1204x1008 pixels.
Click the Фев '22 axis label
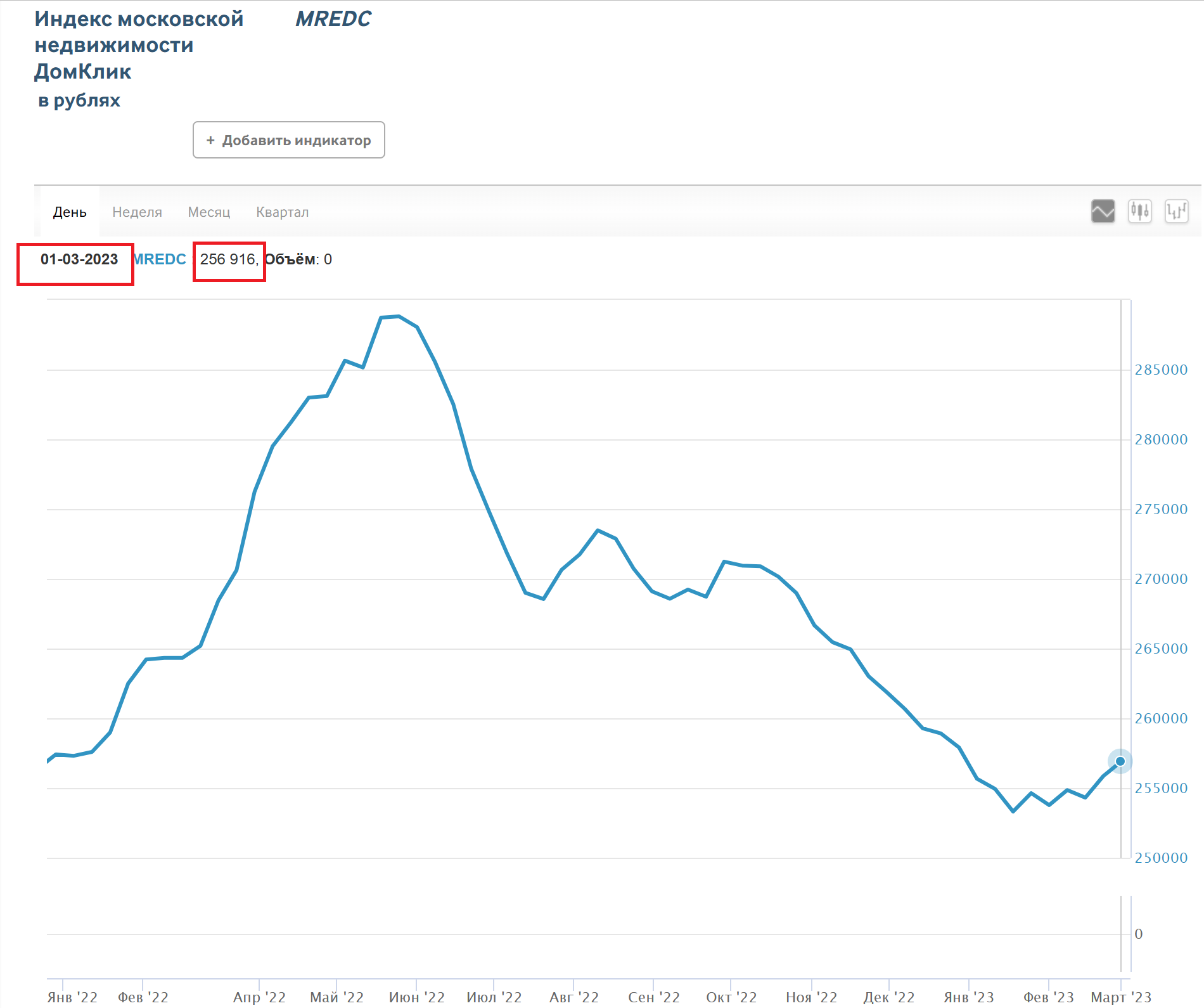(x=143, y=997)
